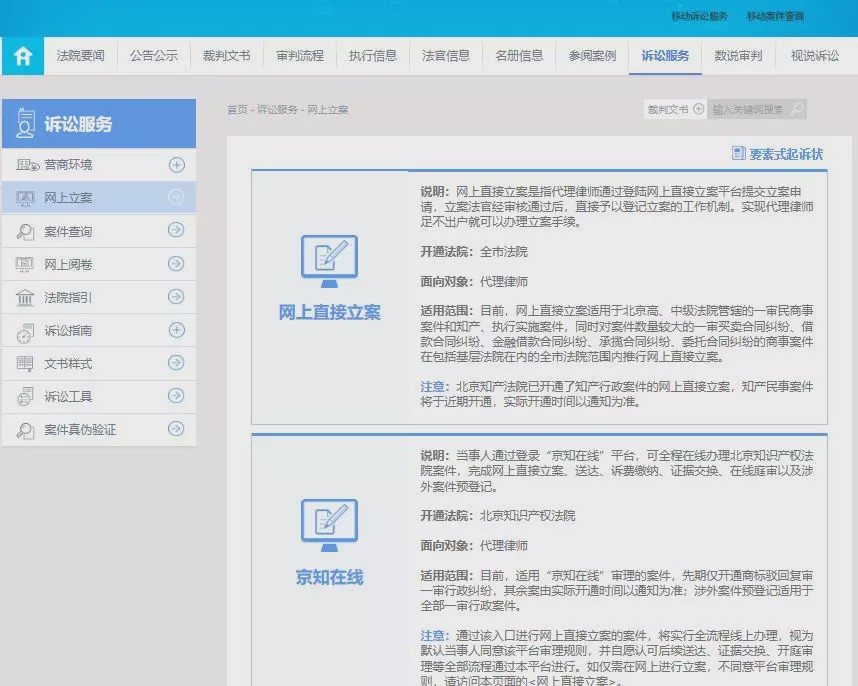Select 案件真伪验证 in the sidebar

[80, 430]
